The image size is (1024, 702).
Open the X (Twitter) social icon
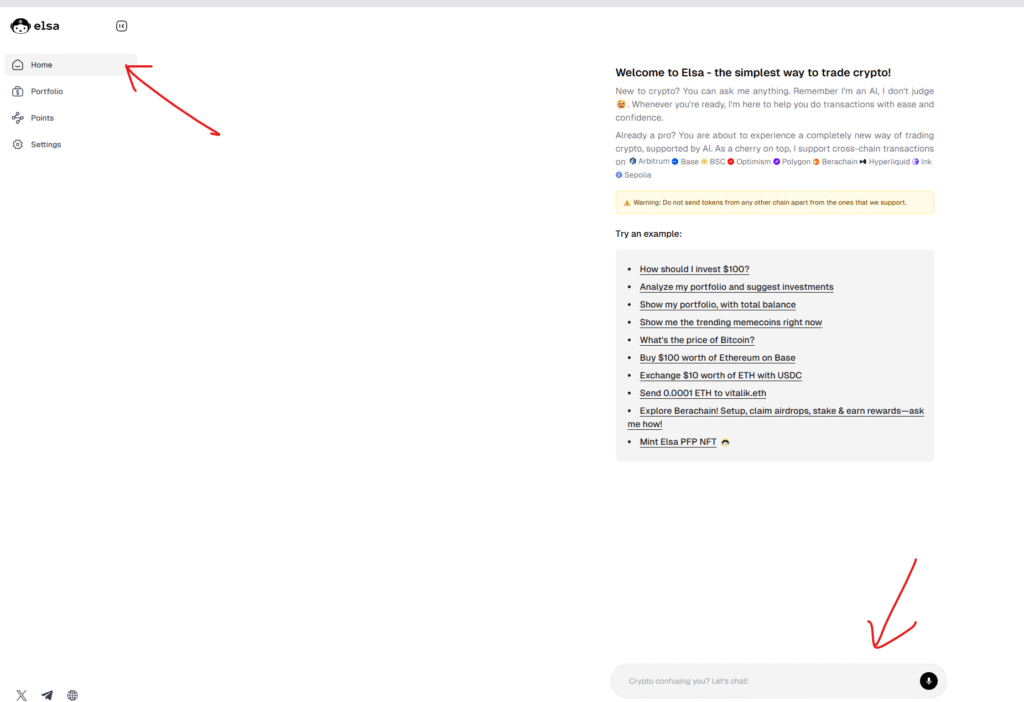[x=22, y=695]
